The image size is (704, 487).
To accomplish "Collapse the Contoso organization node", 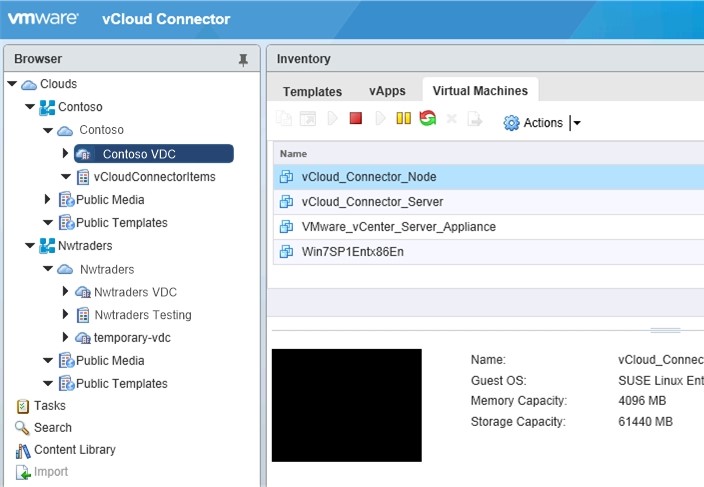I will (30, 107).
